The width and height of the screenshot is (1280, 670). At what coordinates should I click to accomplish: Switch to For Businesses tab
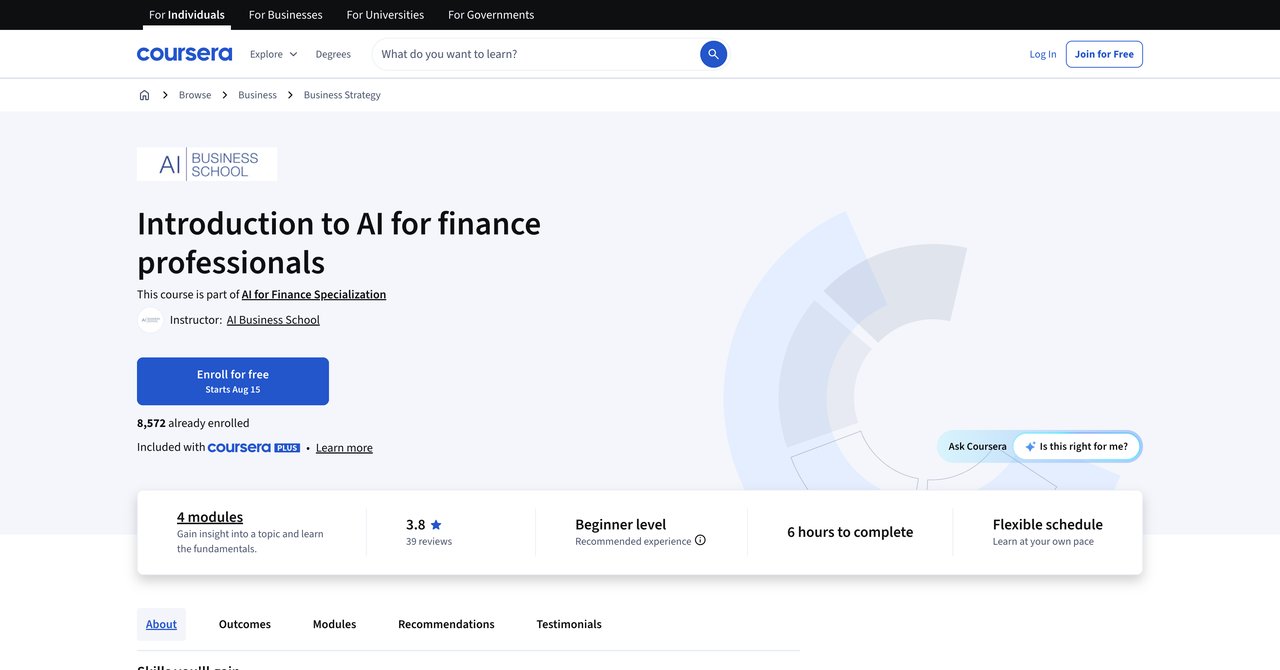click(286, 15)
